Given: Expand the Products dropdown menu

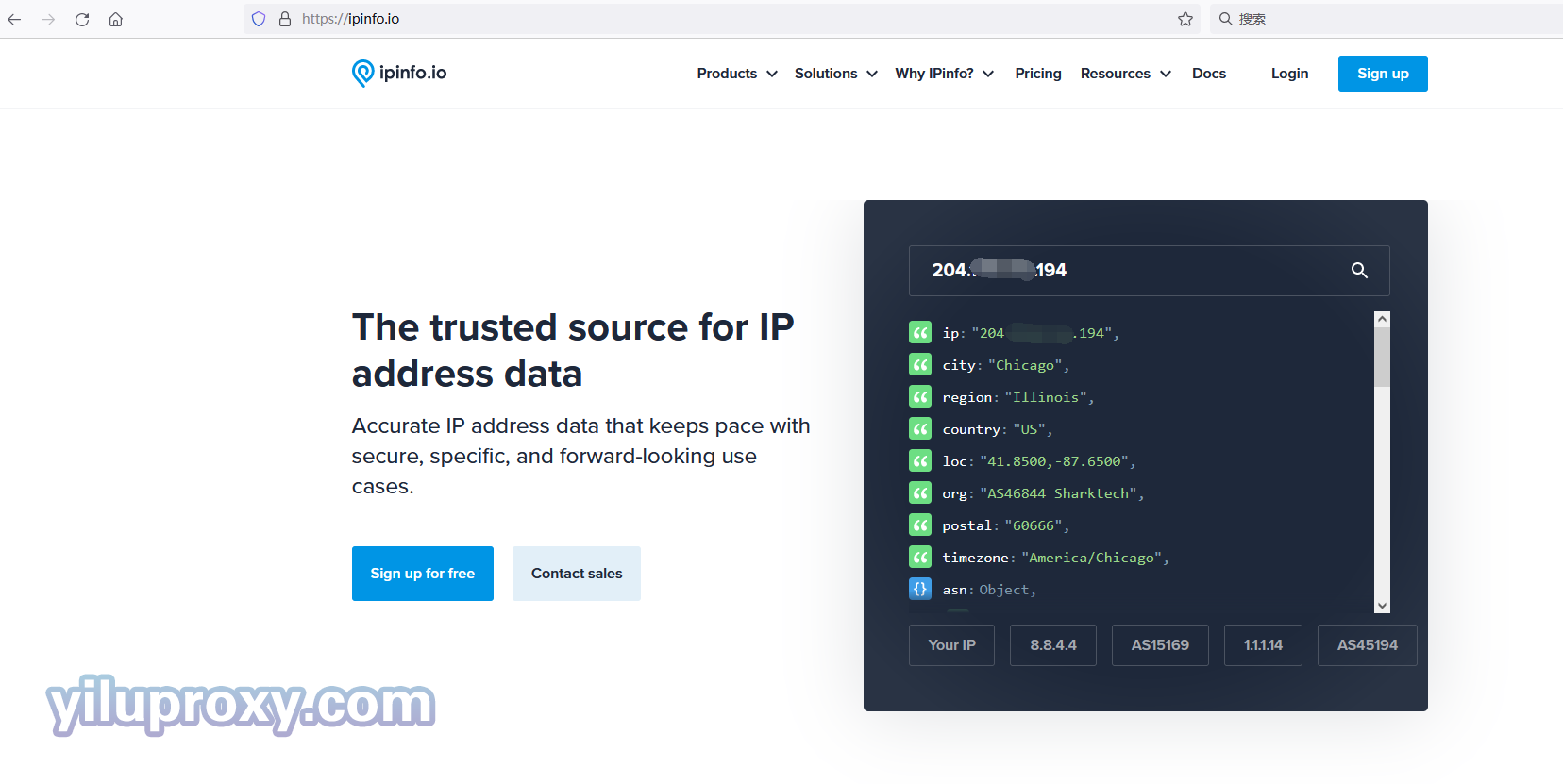Looking at the screenshot, I should click(x=737, y=74).
